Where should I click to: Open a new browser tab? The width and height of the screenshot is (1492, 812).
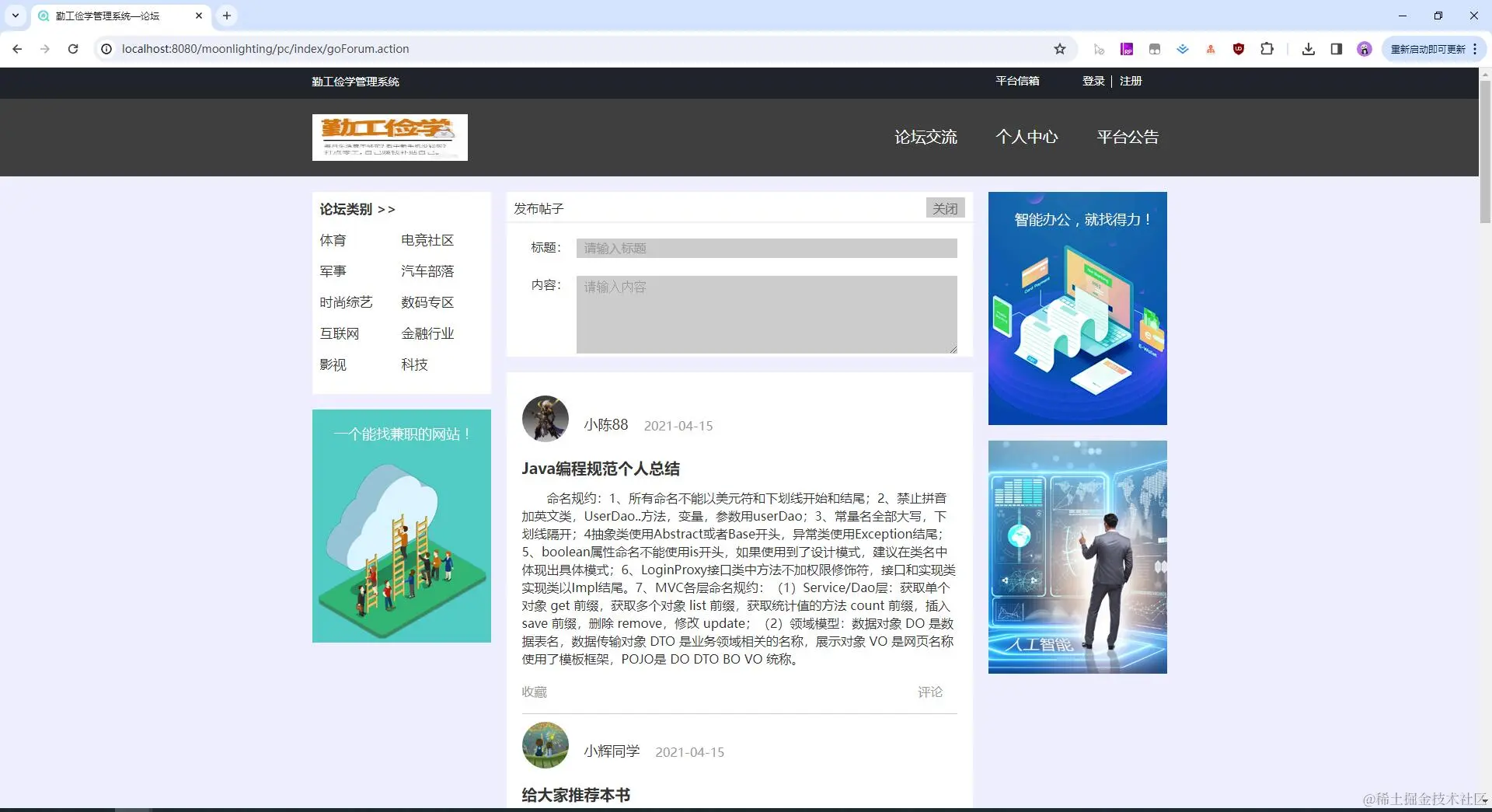(x=227, y=16)
